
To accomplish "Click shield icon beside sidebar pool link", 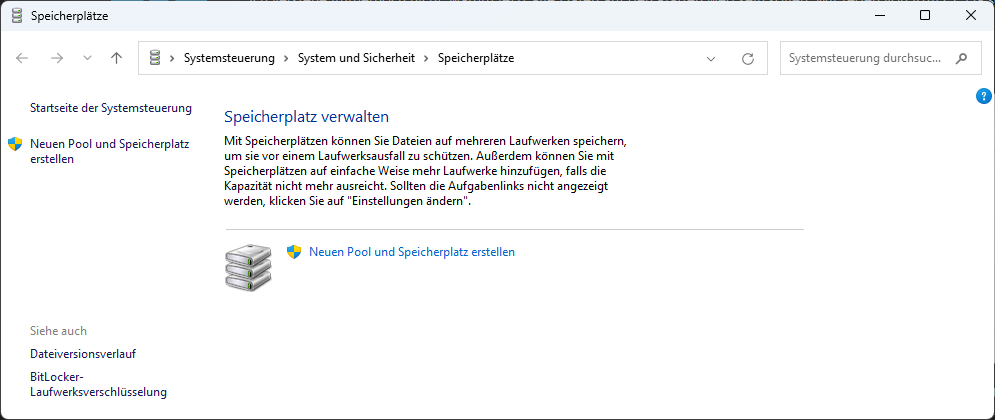I will click(15, 144).
